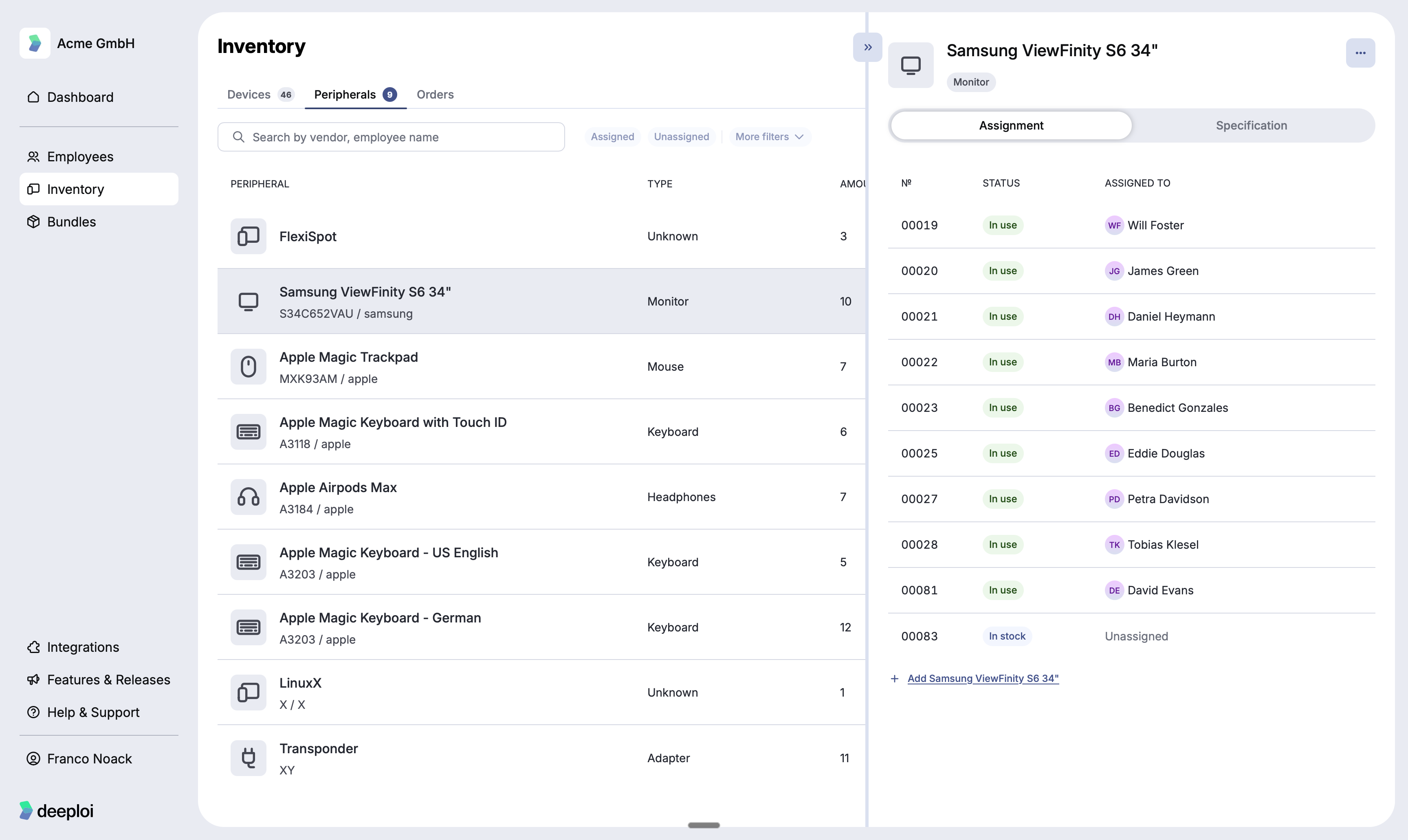The width and height of the screenshot is (1408, 840).
Task: Click the Apple Magic Trackpad mouse icon
Action: click(x=248, y=367)
